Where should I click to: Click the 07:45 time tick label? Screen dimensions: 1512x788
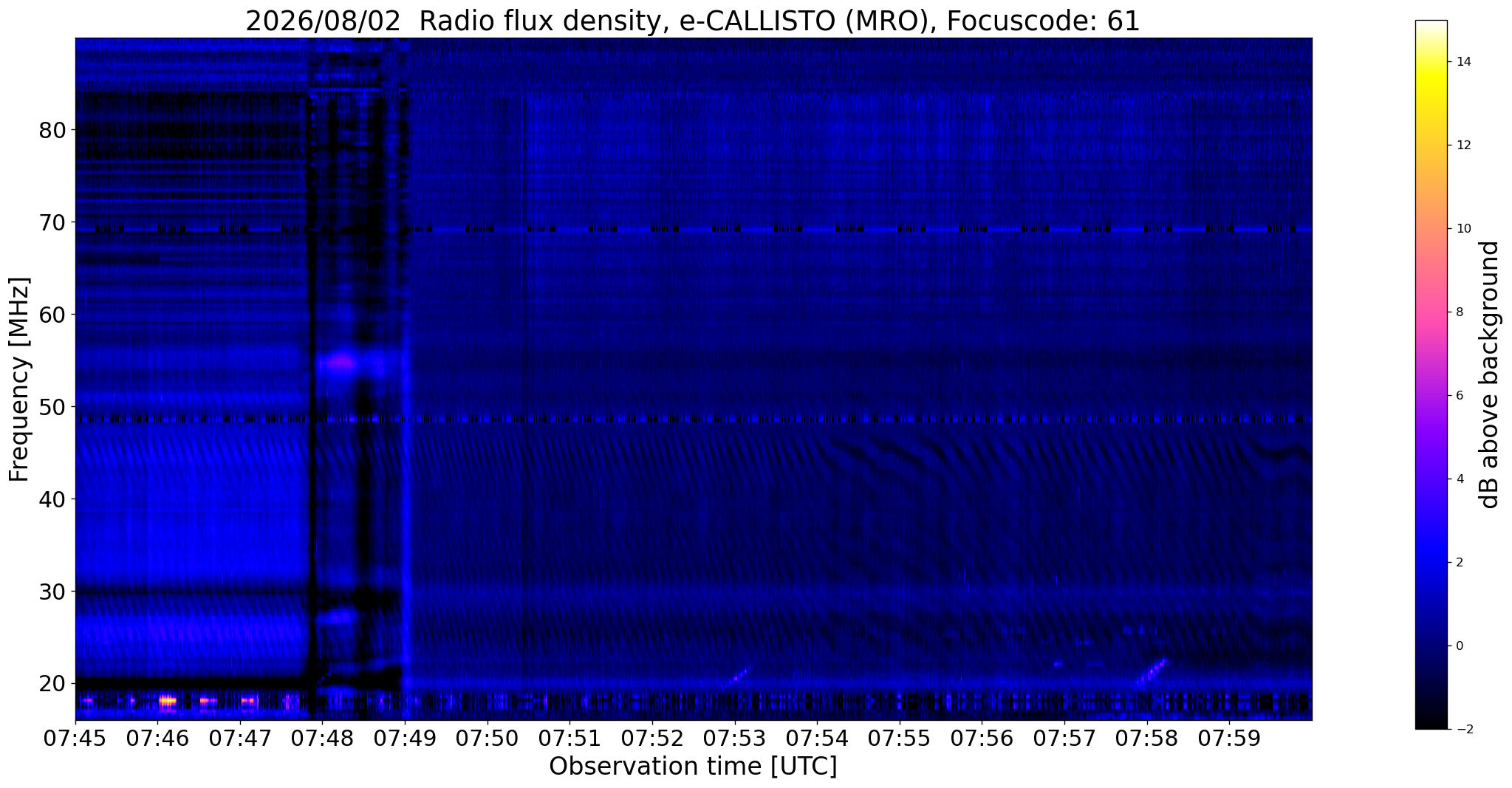pos(75,739)
